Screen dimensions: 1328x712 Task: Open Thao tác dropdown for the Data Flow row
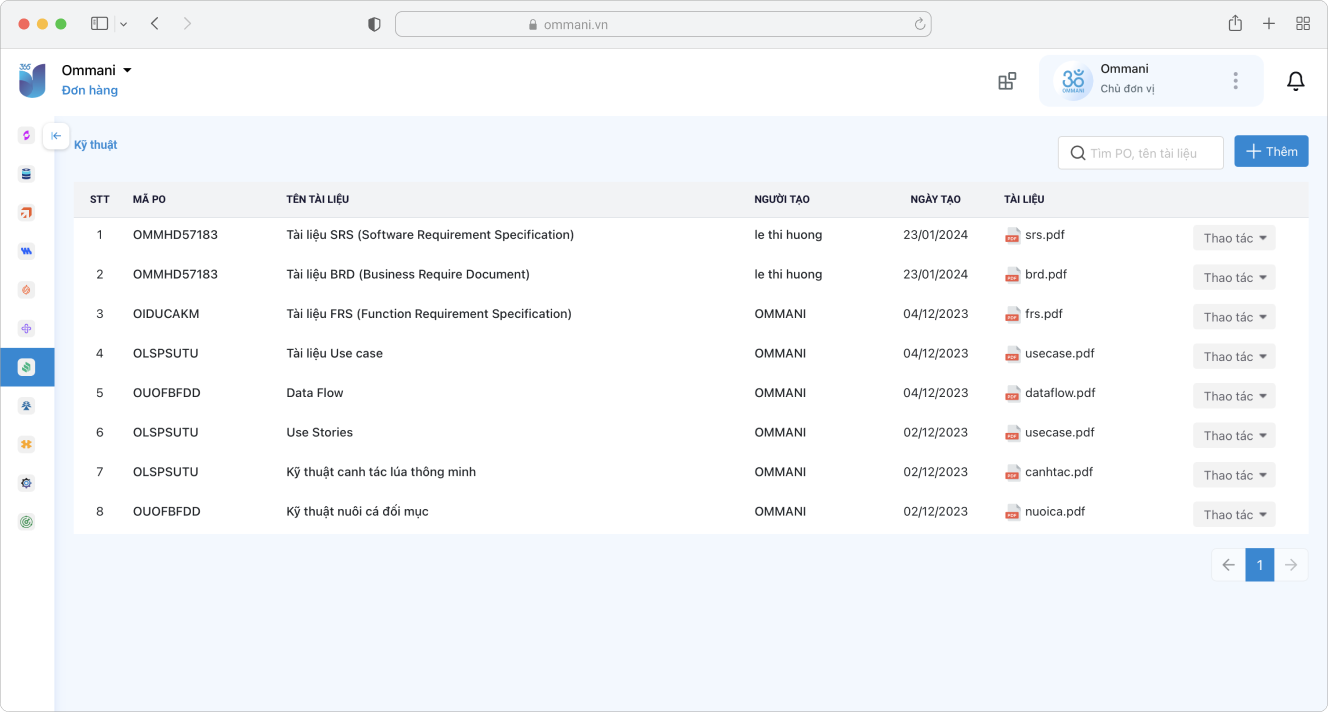(1234, 396)
